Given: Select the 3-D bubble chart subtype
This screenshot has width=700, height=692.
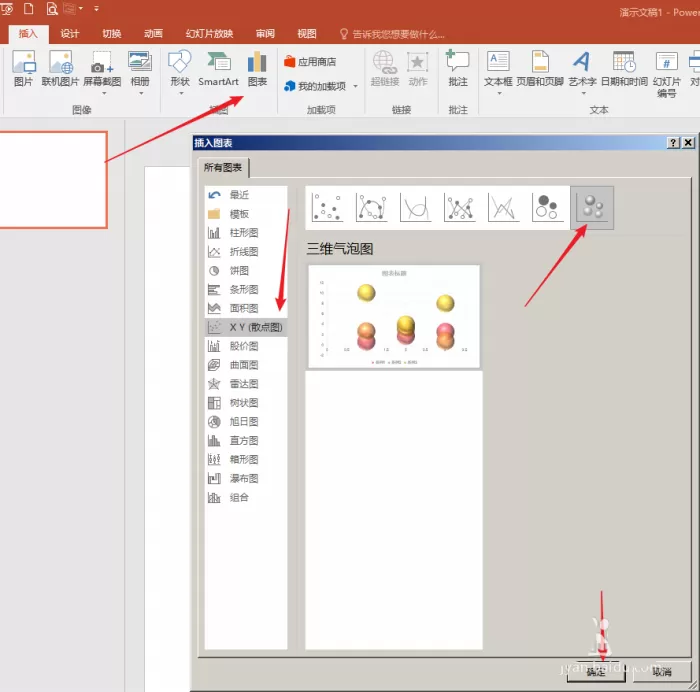Looking at the screenshot, I should [592, 208].
